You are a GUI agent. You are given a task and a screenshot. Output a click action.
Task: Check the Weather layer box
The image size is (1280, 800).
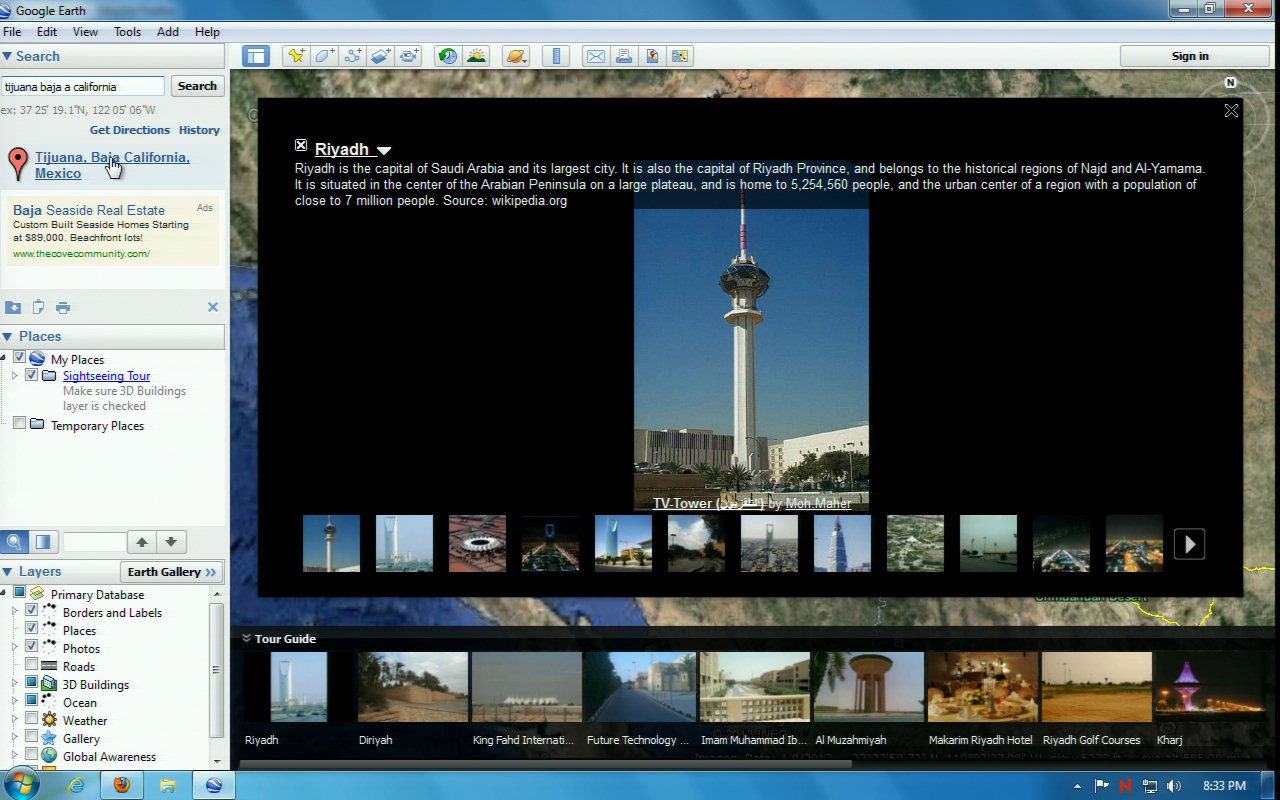pos(32,720)
